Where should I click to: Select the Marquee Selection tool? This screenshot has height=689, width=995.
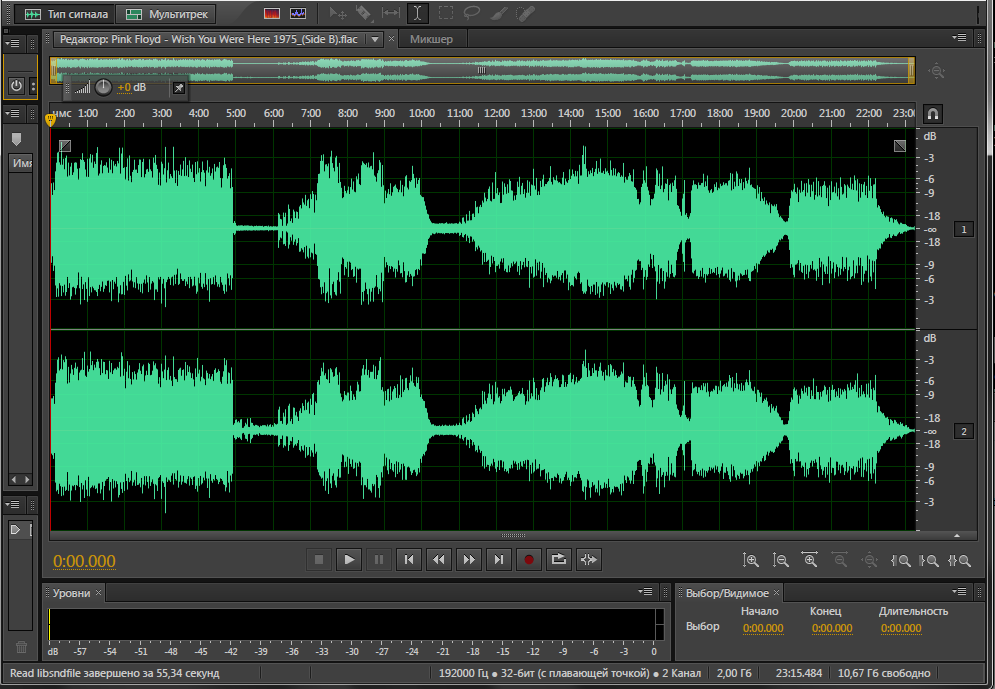[x=445, y=13]
